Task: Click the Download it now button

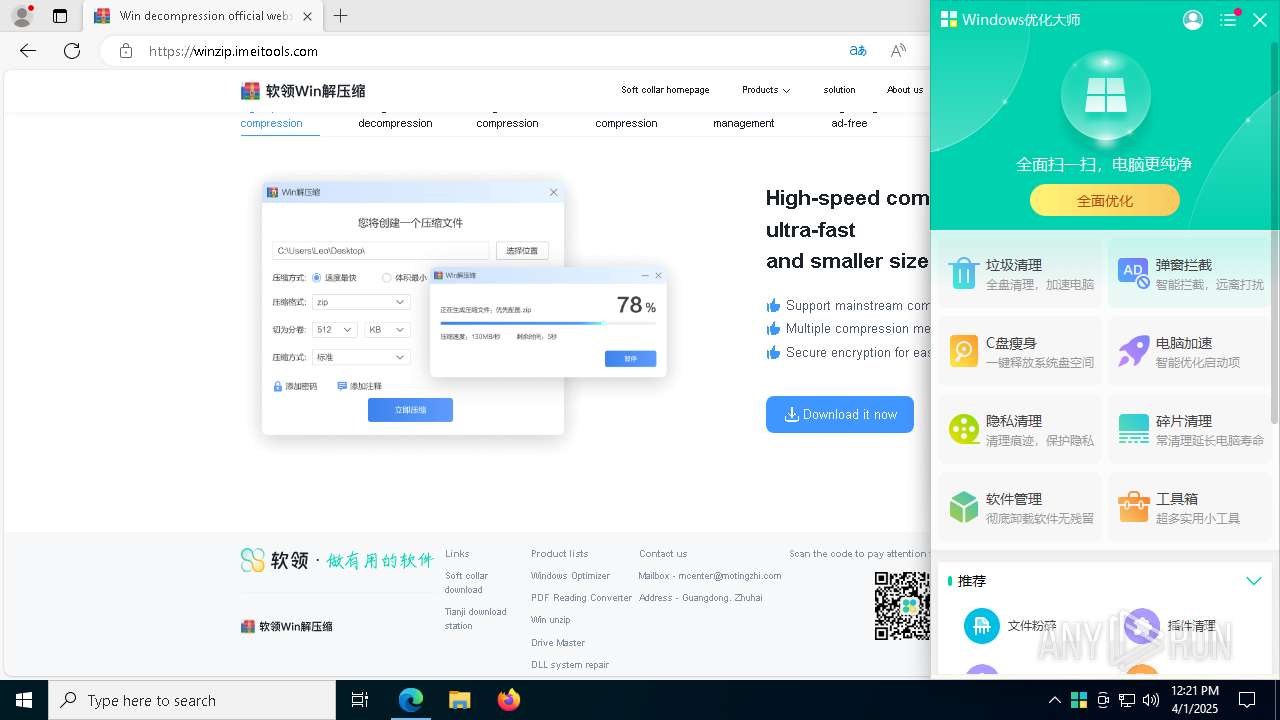Action: coord(840,414)
